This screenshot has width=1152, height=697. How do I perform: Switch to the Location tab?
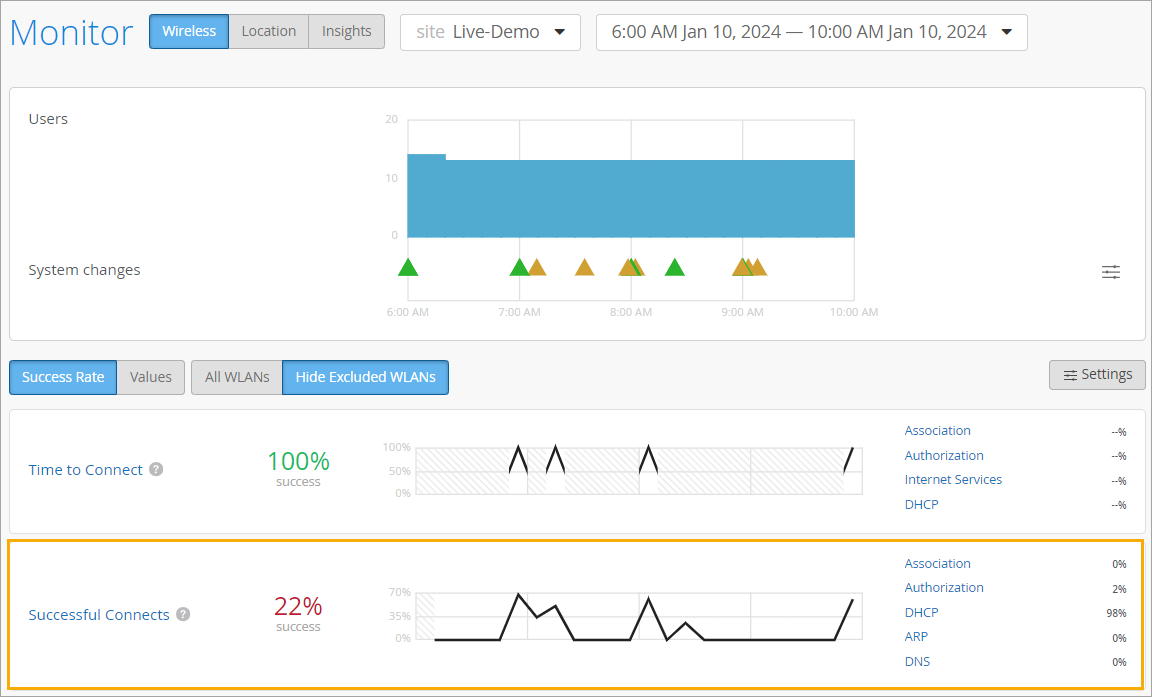point(268,31)
